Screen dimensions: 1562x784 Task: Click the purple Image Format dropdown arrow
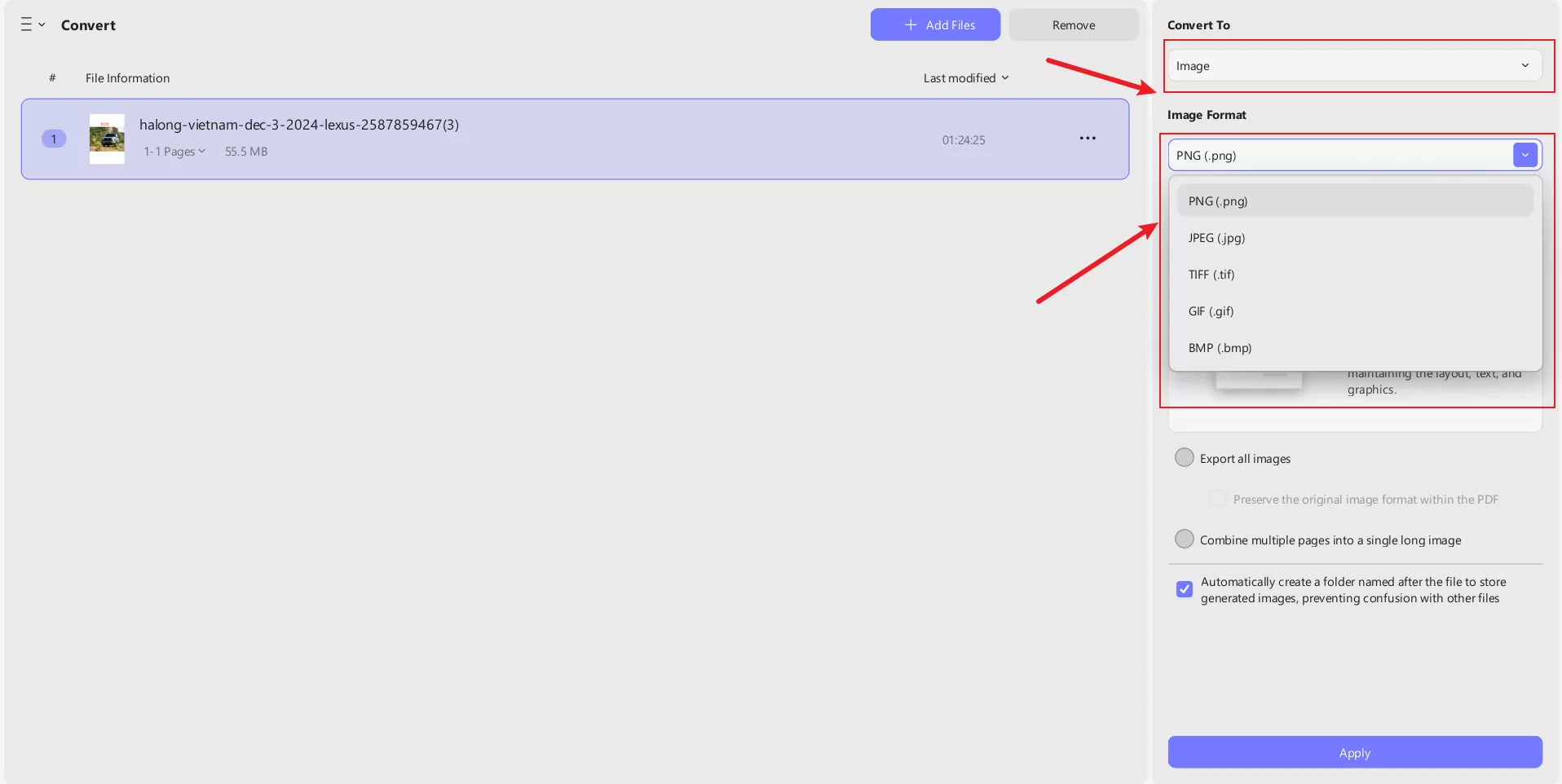click(1524, 155)
